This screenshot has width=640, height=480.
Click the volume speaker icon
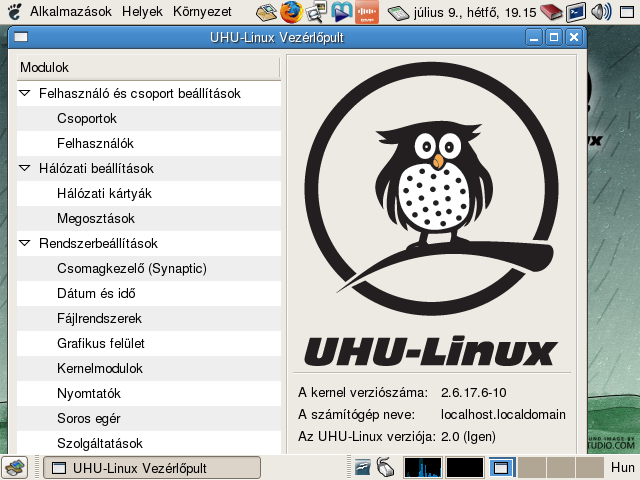(x=601, y=12)
